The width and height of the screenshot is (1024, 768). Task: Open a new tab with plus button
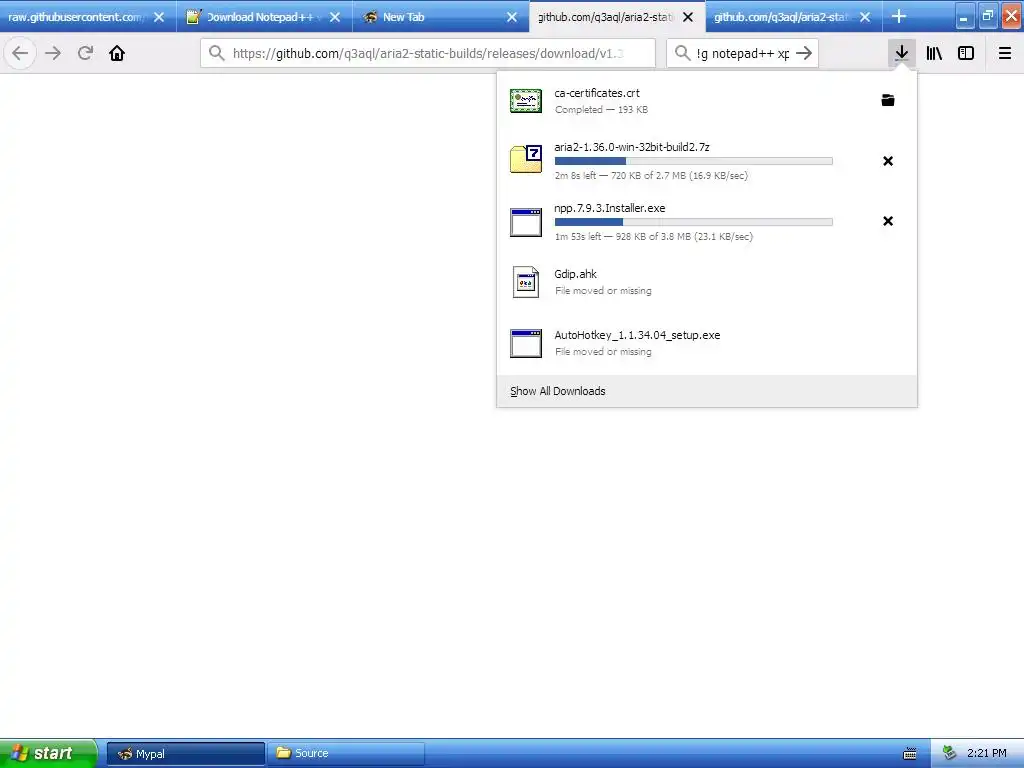pos(899,16)
